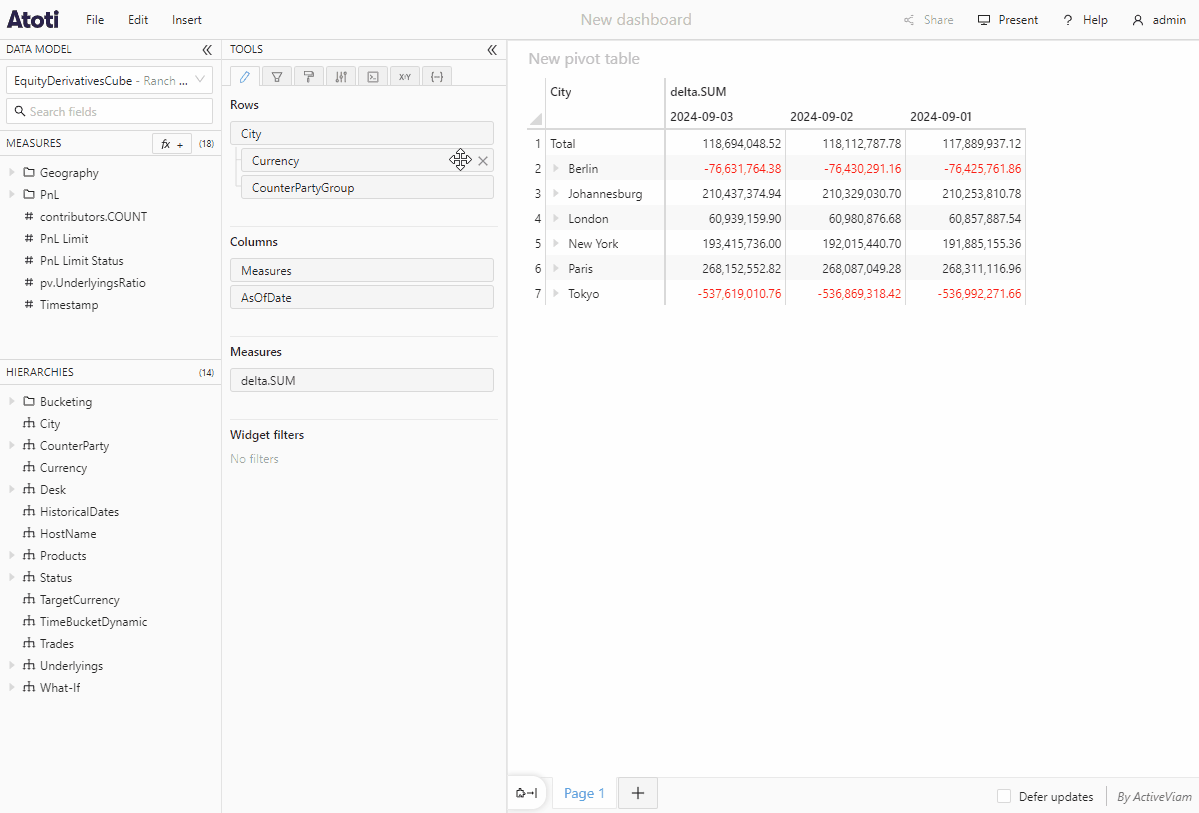Edit the New pivot table title
The height and width of the screenshot is (813, 1199).
click(x=583, y=59)
